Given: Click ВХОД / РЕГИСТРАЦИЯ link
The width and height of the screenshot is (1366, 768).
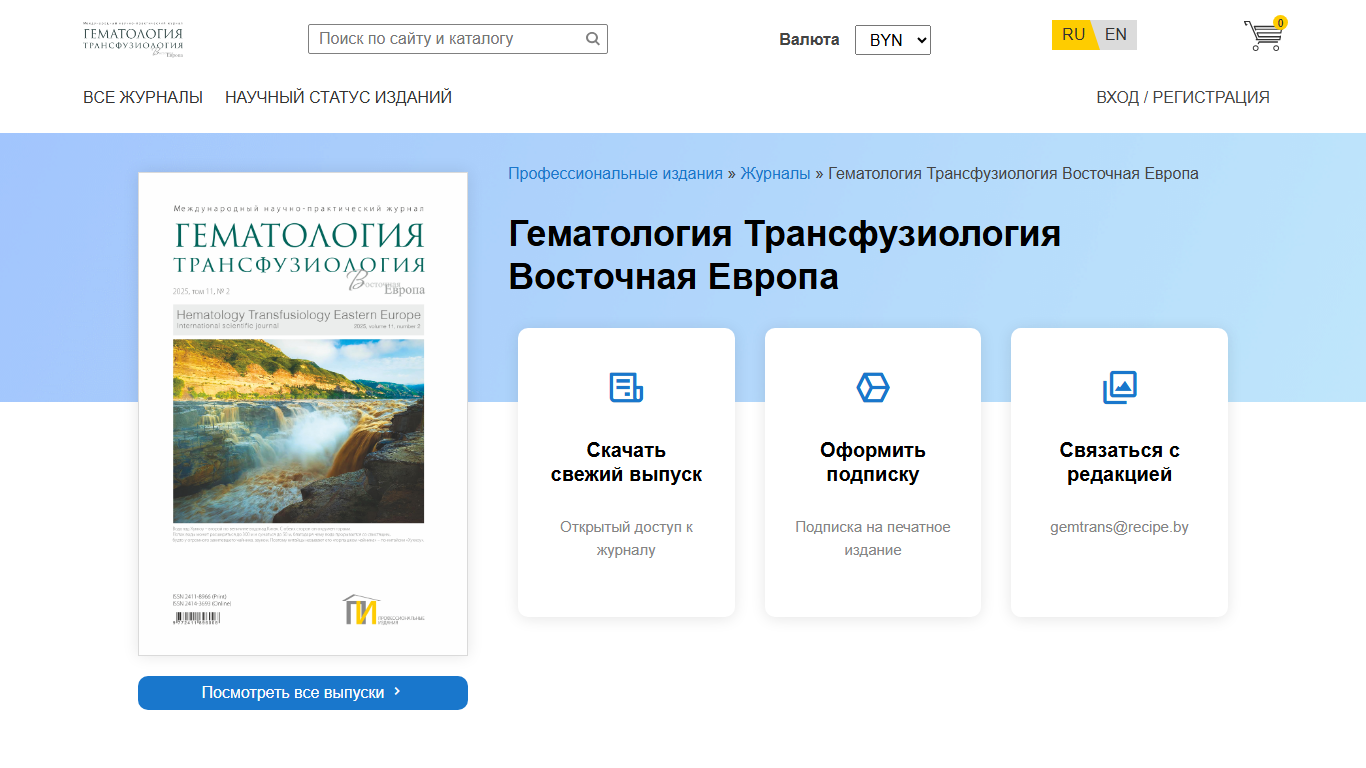Looking at the screenshot, I should pyautogui.click(x=1183, y=97).
